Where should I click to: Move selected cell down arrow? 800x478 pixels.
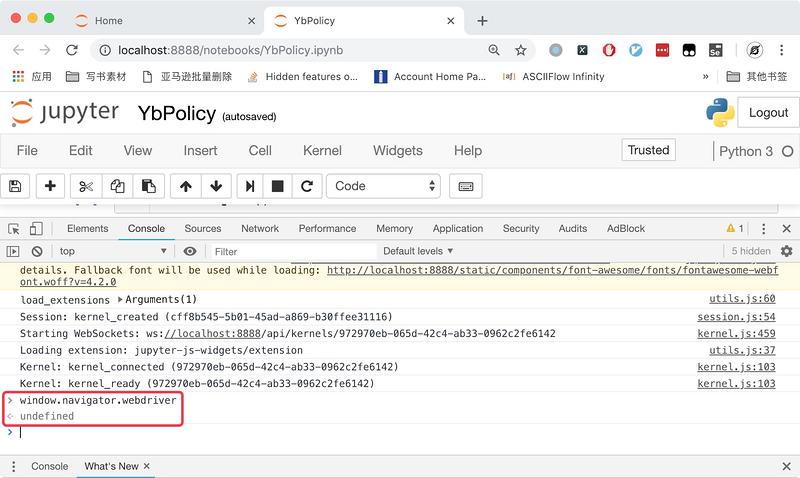click(x=216, y=186)
